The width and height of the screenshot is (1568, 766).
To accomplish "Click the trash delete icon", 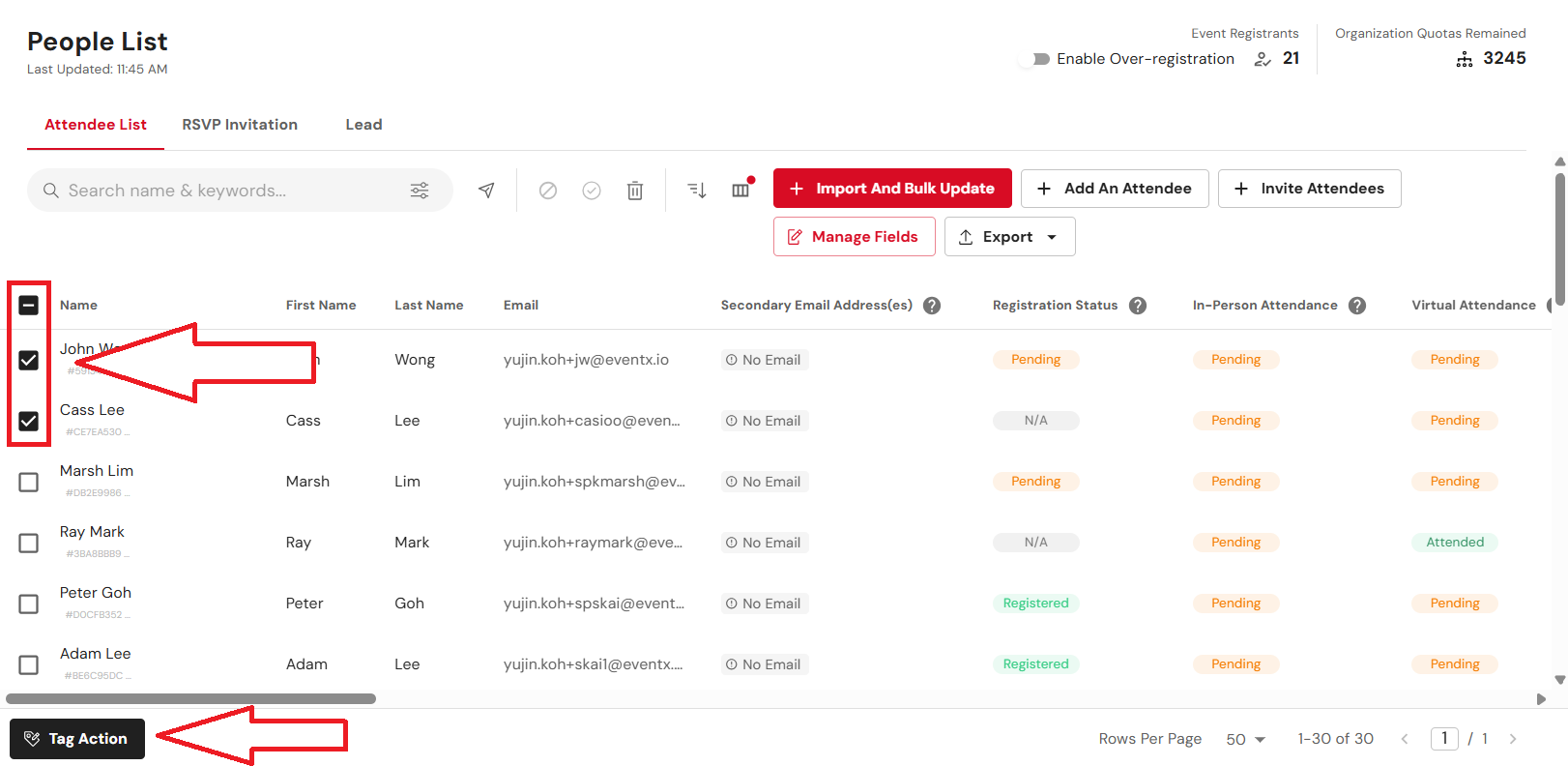I will (x=635, y=191).
